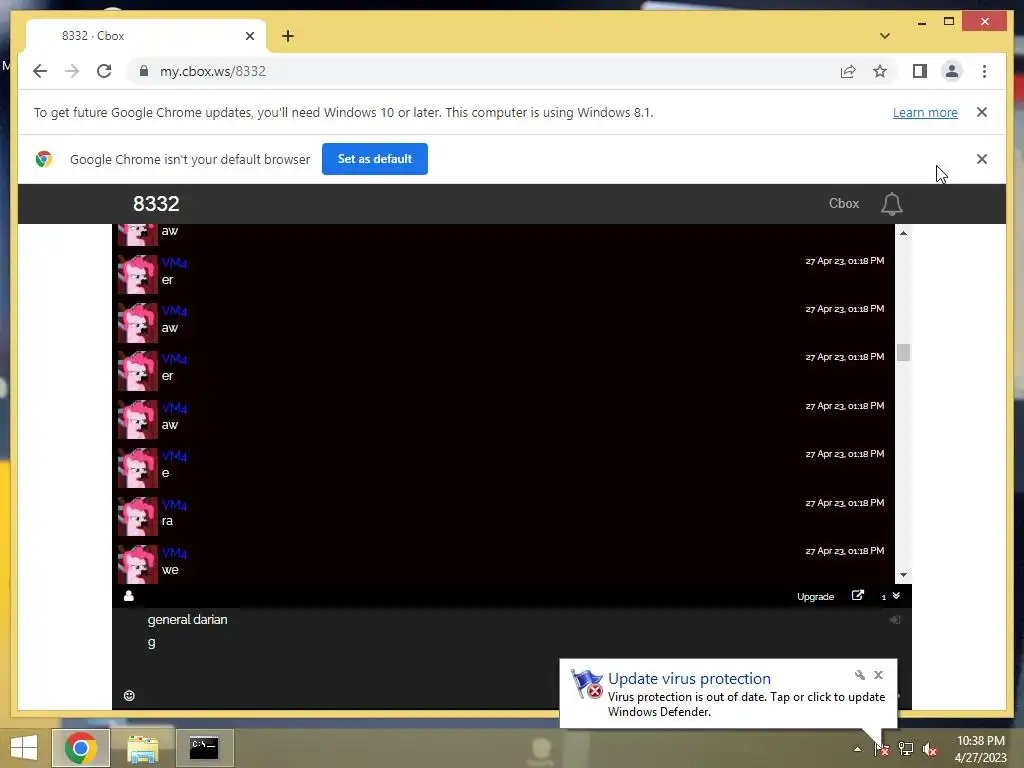Open the users online person icon
This screenshot has height=768, width=1024.
coord(129,596)
